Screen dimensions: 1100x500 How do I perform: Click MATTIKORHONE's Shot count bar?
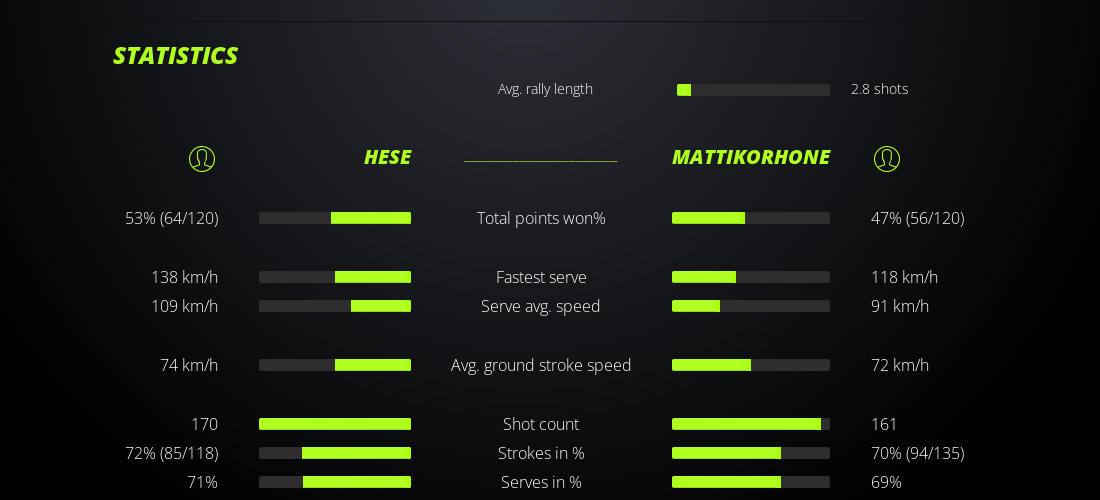pyautogui.click(x=751, y=424)
